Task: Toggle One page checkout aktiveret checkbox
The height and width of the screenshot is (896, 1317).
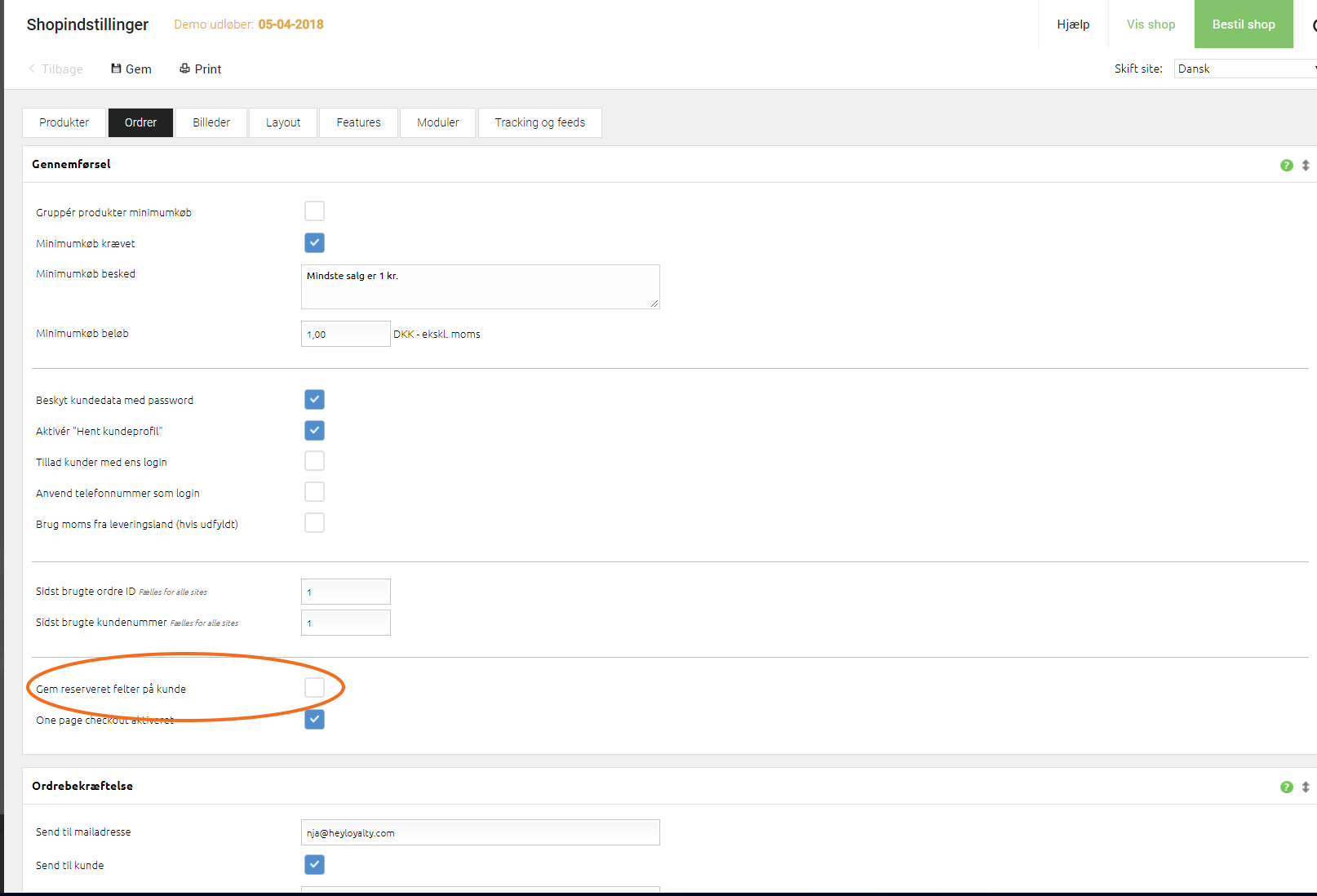Action: pos(314,719)
